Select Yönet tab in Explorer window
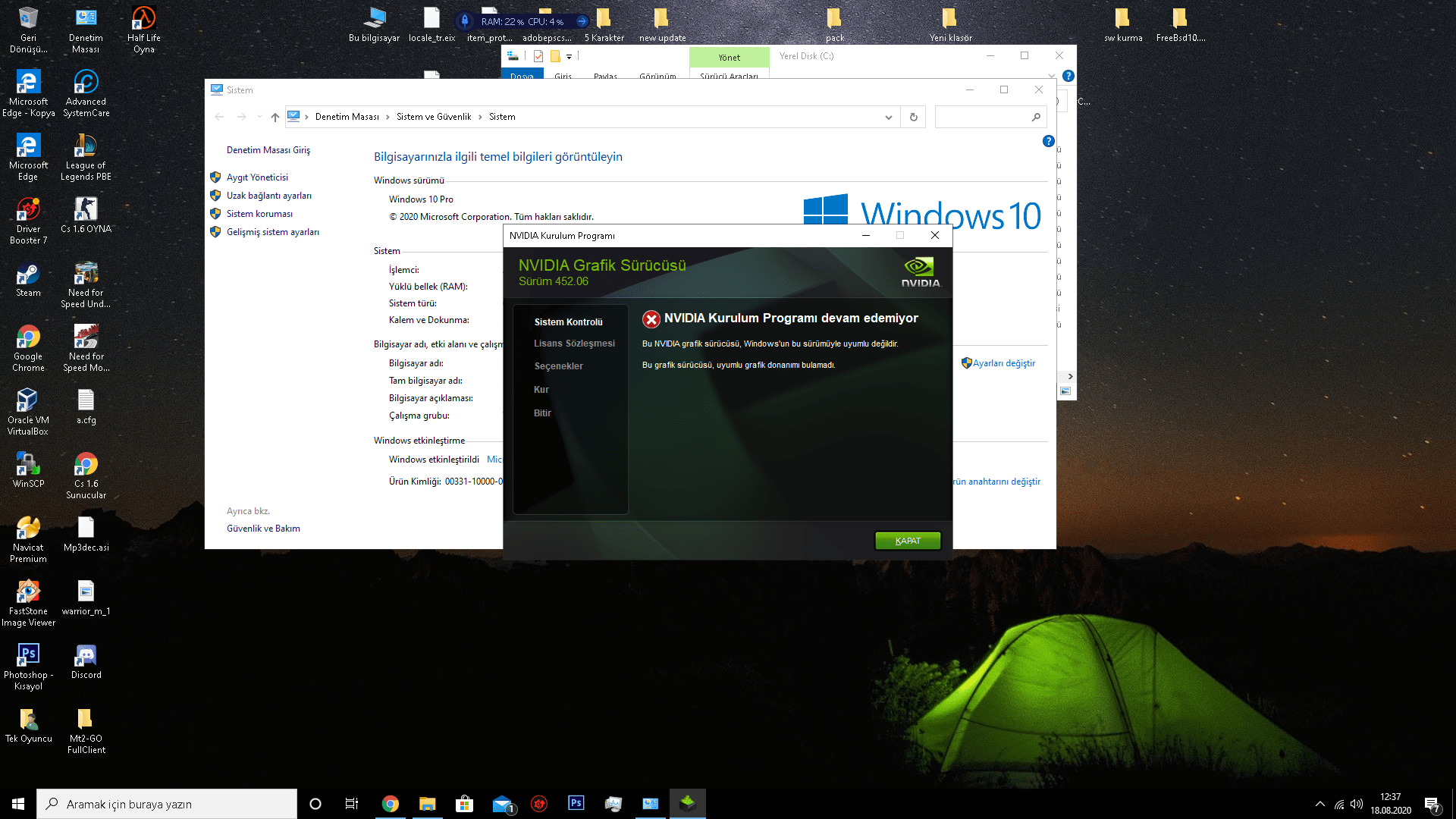 730,58
